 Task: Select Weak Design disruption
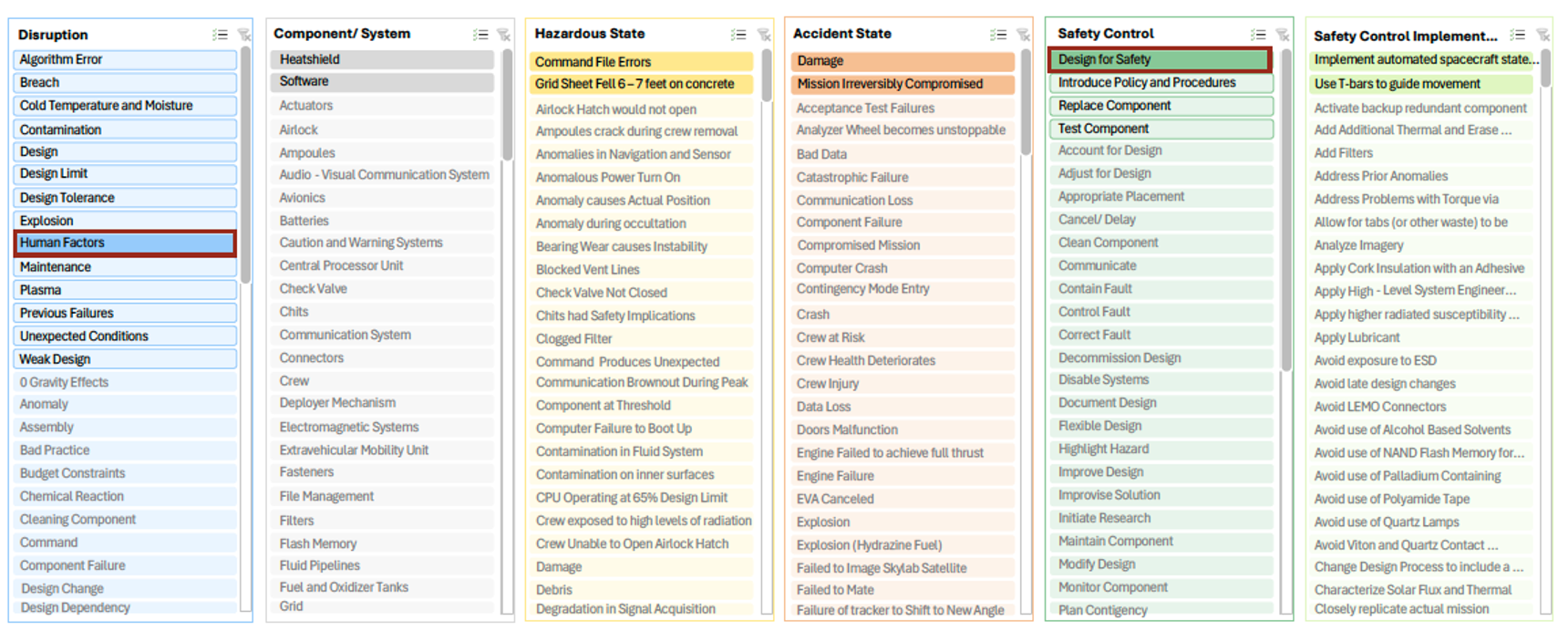pyautogui.click(x=125, y=359)
